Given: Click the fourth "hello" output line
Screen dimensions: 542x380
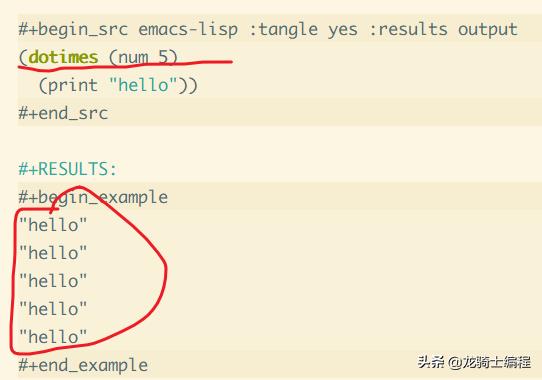Looking at the screenshot, I should point(53,309).
